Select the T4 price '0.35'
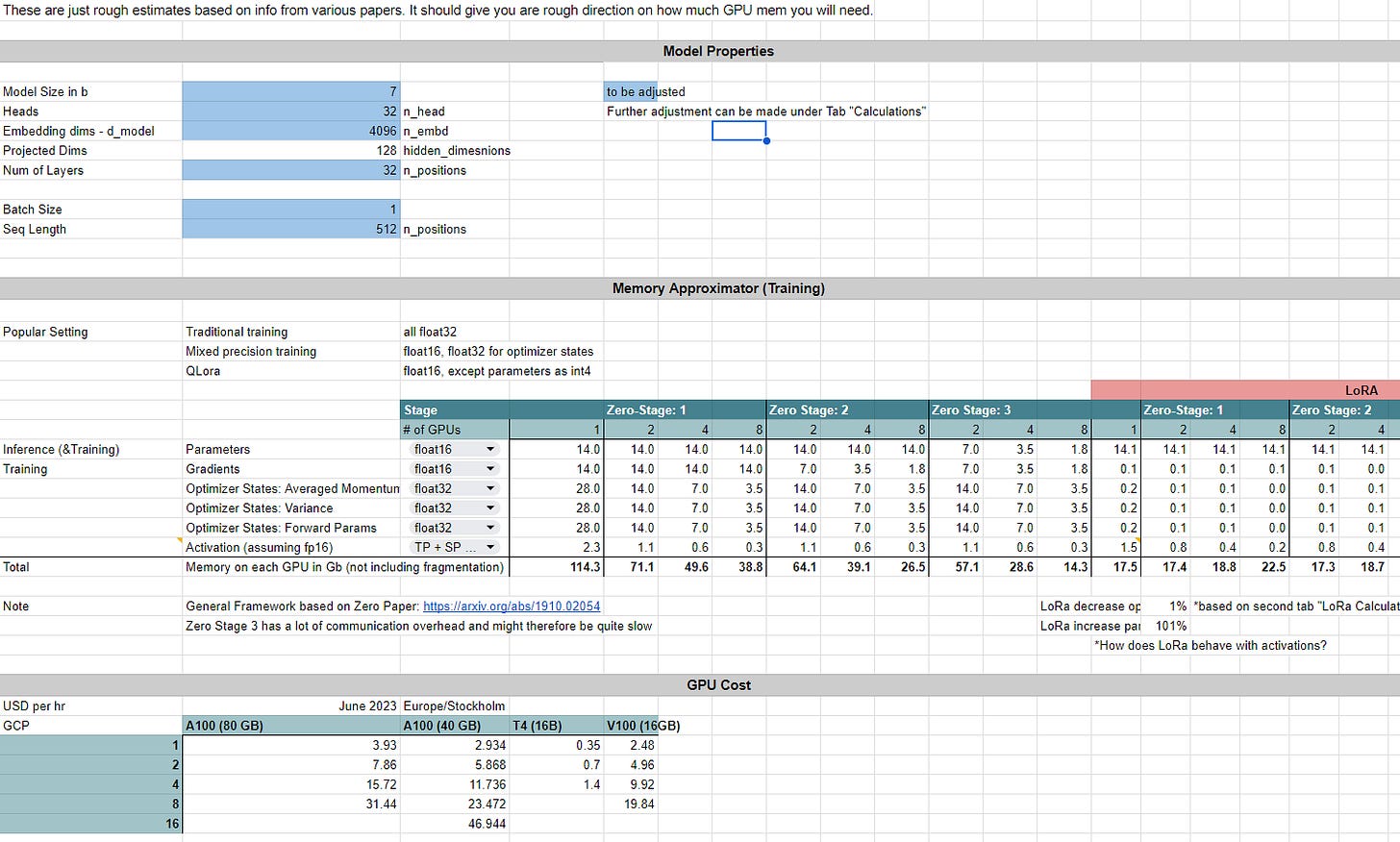This screenshot has height=842, width=1400. (x=557, y=745)
